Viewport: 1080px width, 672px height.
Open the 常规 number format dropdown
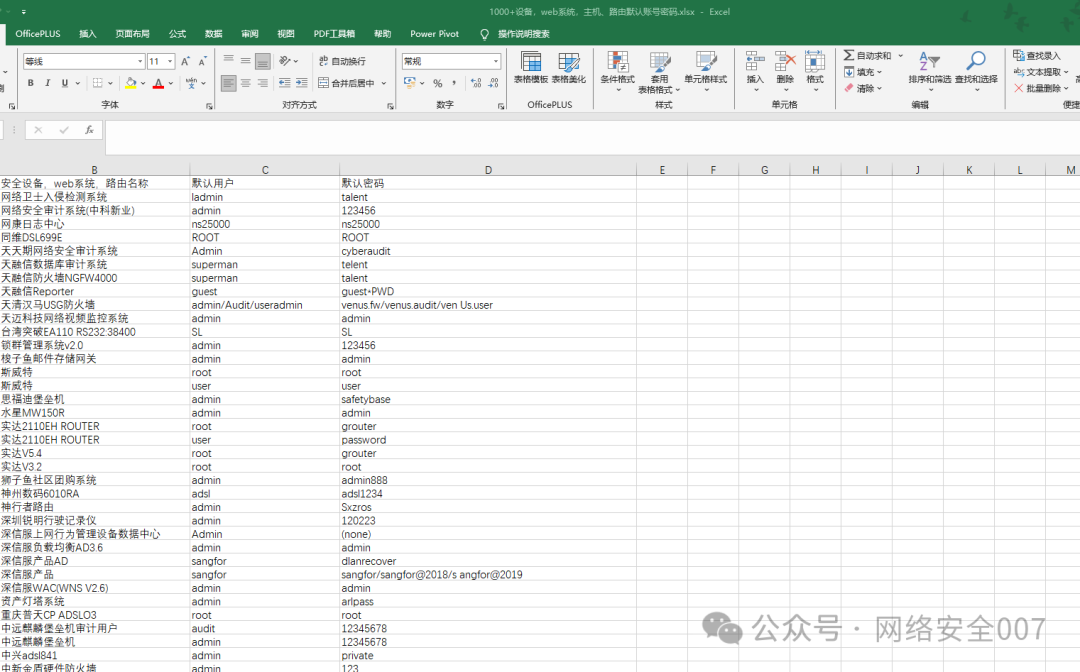pos(496,61)
